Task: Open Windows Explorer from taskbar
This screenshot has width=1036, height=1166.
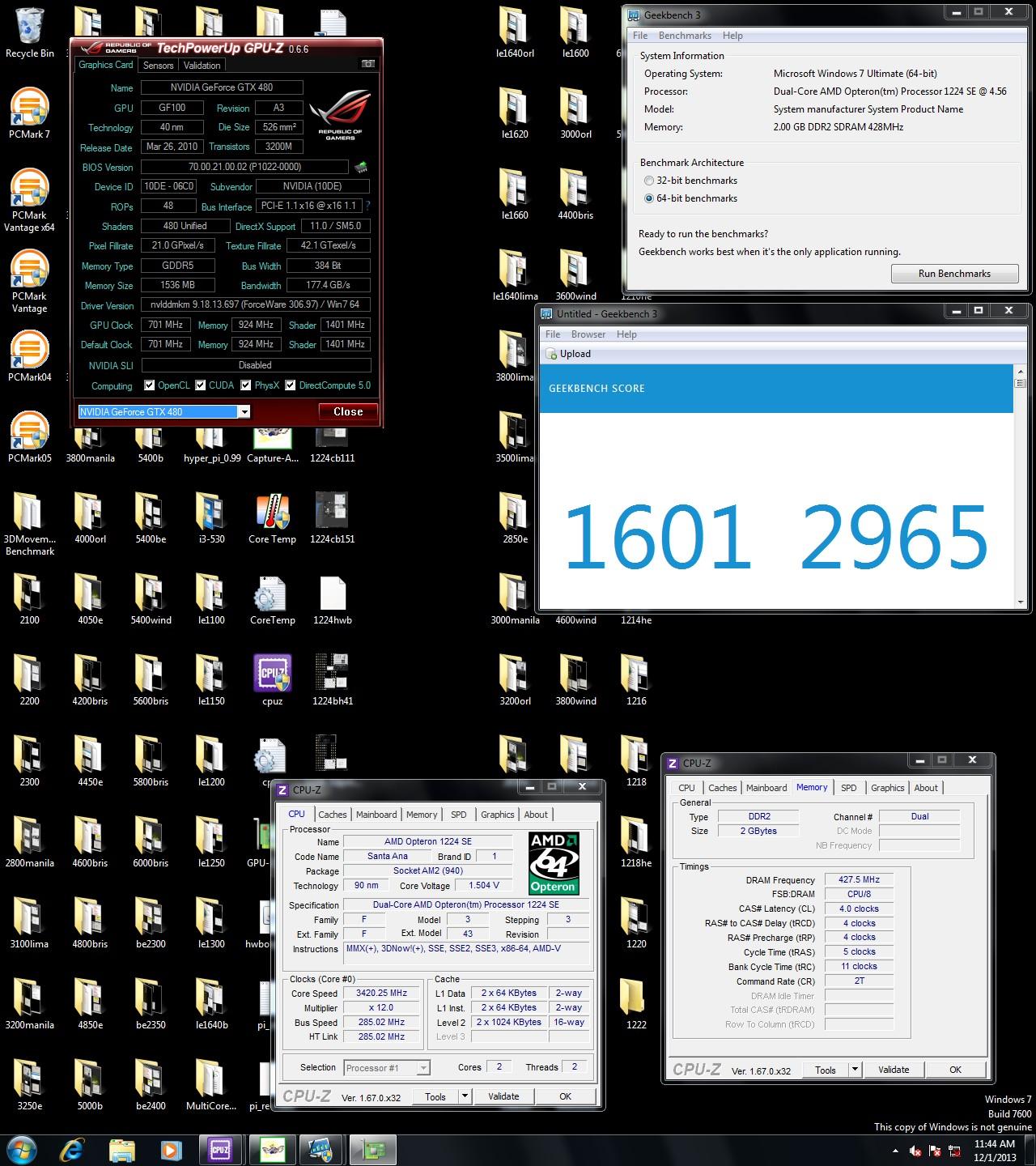Action: pos(122,1150)
